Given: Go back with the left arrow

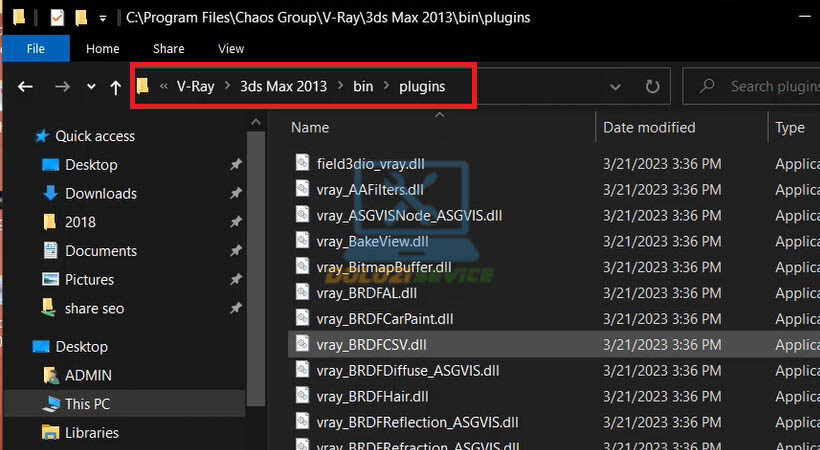Looking at the screenshot, I should (25, 86).
